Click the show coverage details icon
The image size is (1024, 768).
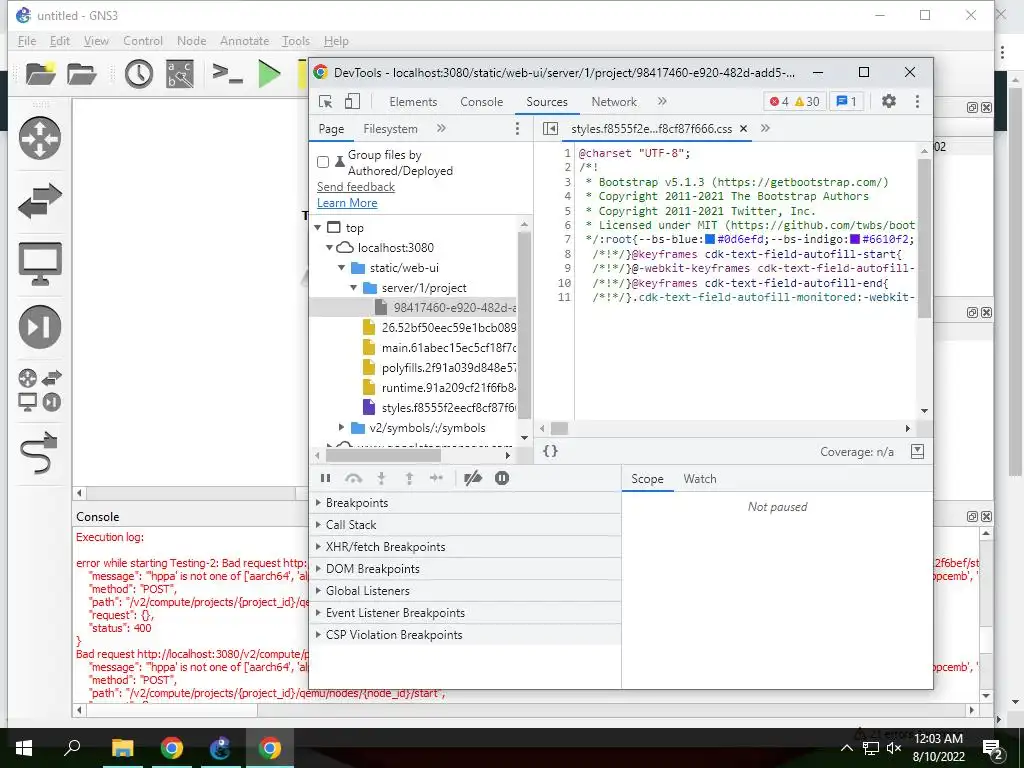(x=918, y=451)
